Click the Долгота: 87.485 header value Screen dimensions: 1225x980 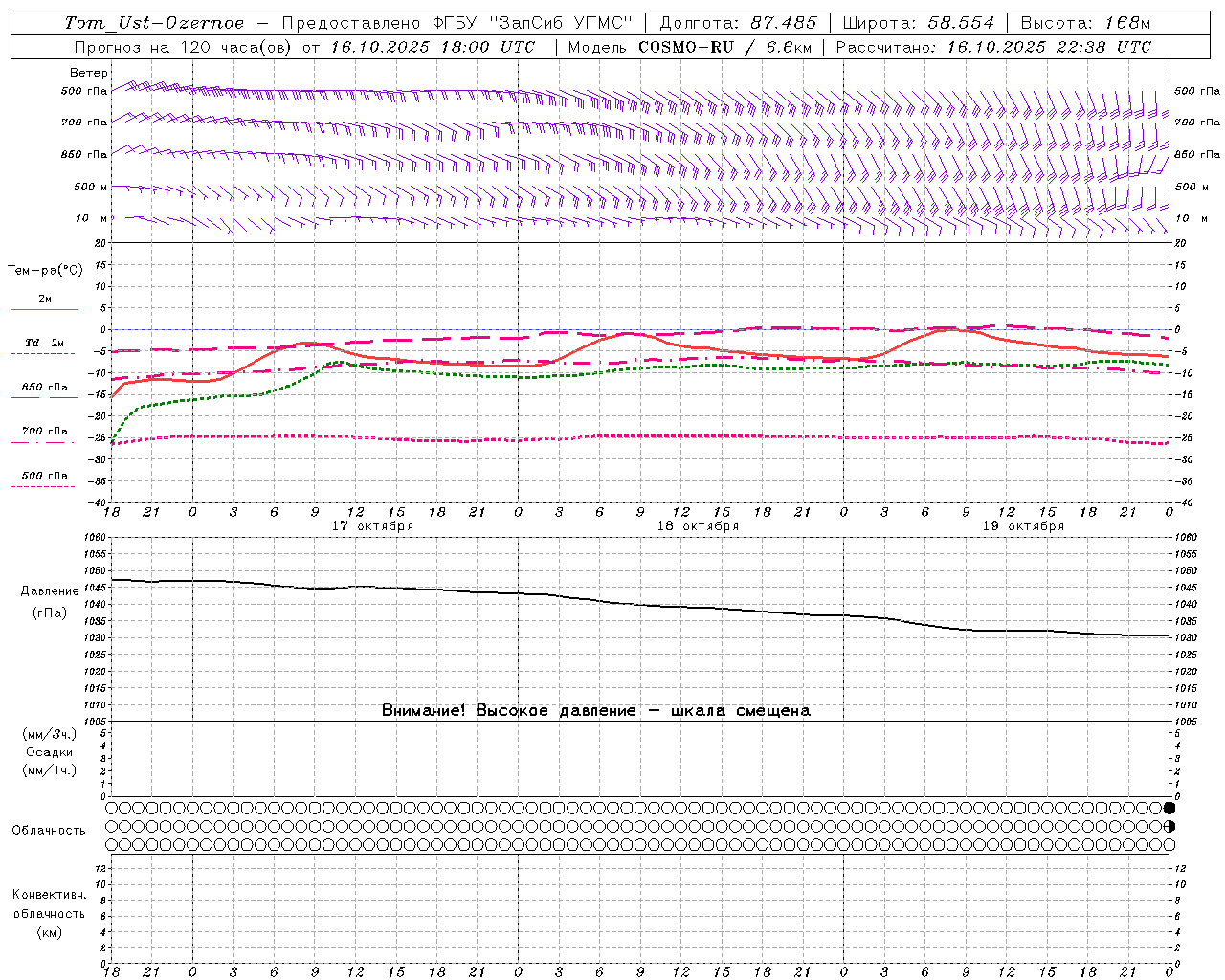coord(738,23)
